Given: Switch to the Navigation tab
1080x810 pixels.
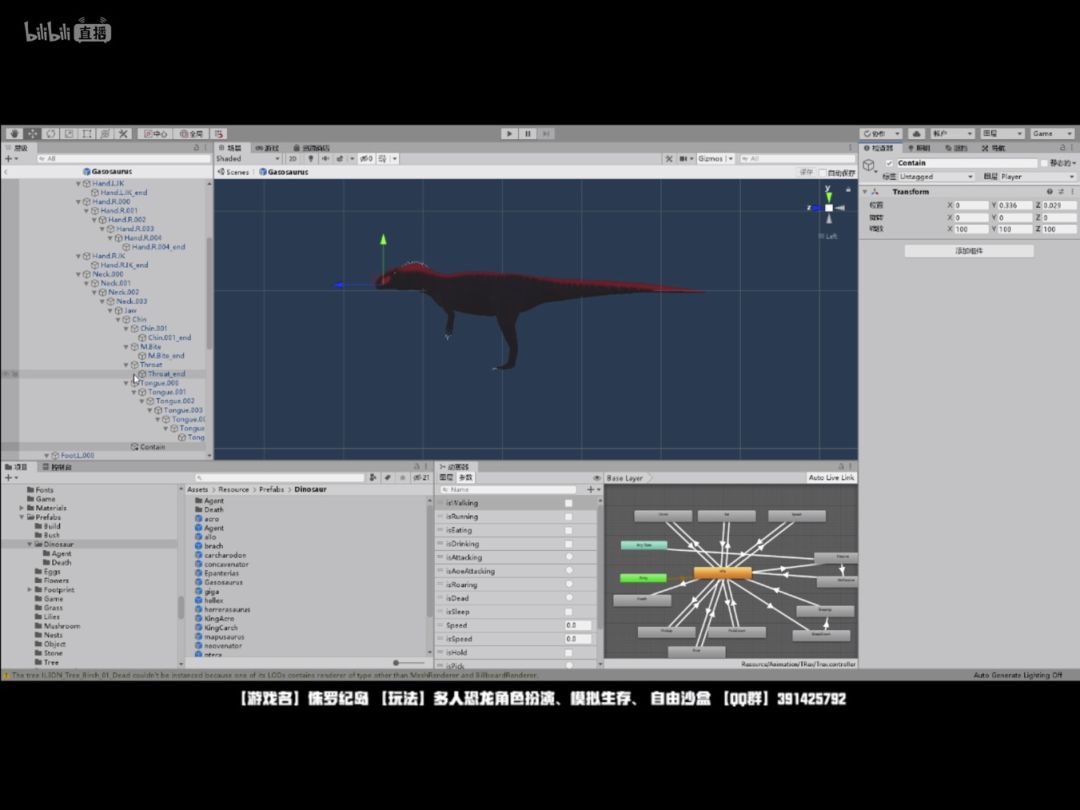Looking at the screenshot, I should click(x=993, y=148).
